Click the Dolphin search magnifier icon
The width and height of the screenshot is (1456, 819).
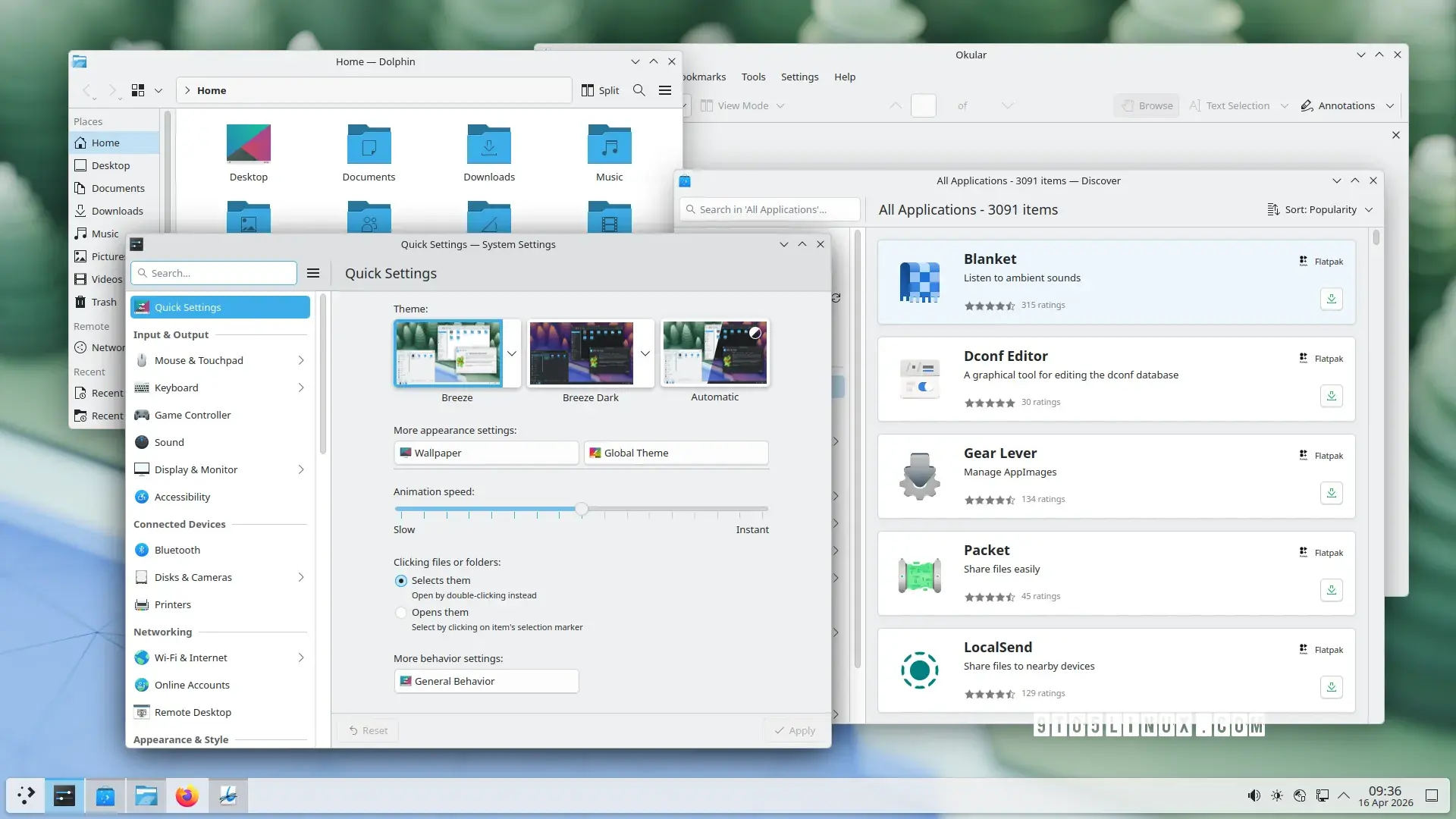click(639, 90)
